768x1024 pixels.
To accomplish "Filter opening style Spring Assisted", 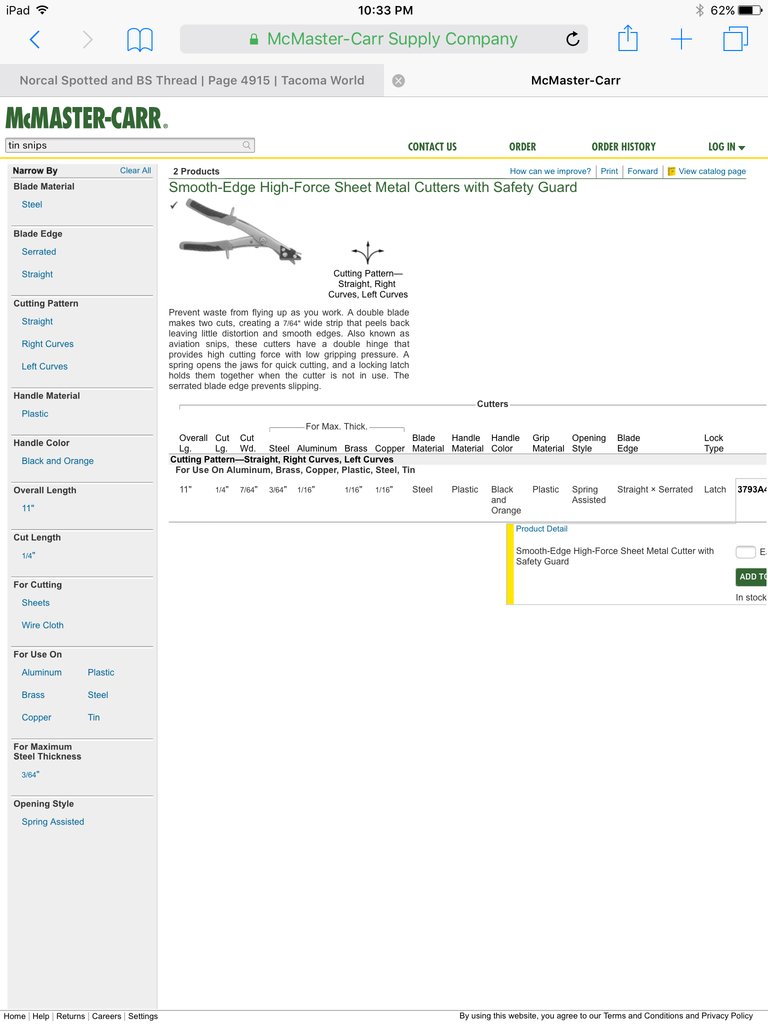I will tap(53, 822).
